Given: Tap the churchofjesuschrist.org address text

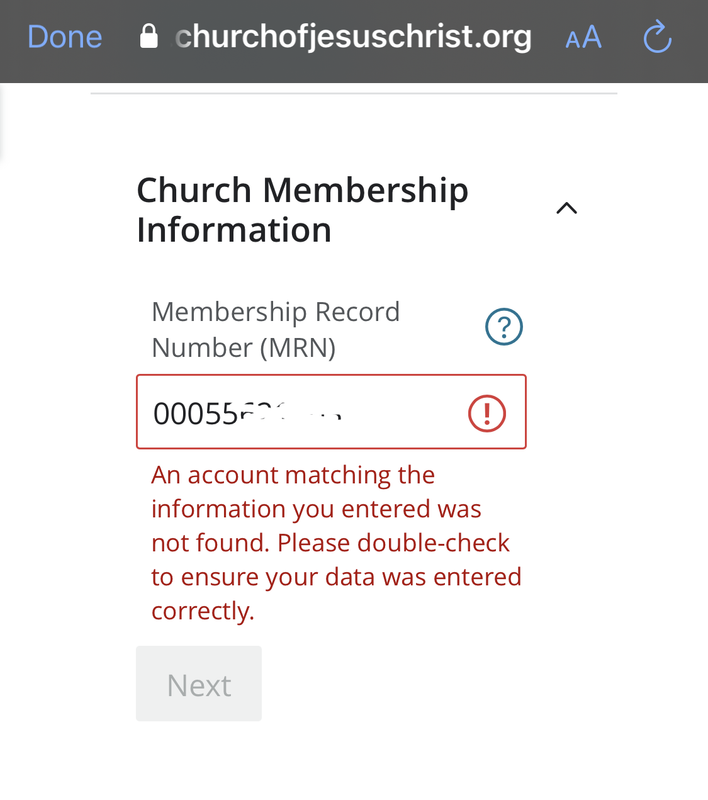Looking at the screenshot, I should pyautogui.click(x=353, y=37).
